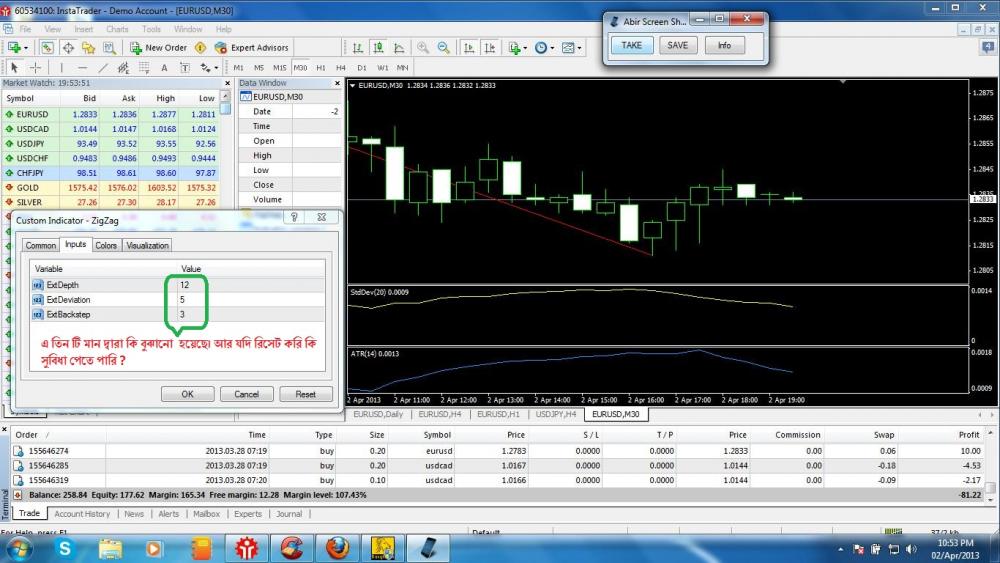Select the GOLD row in Market Watch
Screen dimensions: 1000x563
coord(110,187)
